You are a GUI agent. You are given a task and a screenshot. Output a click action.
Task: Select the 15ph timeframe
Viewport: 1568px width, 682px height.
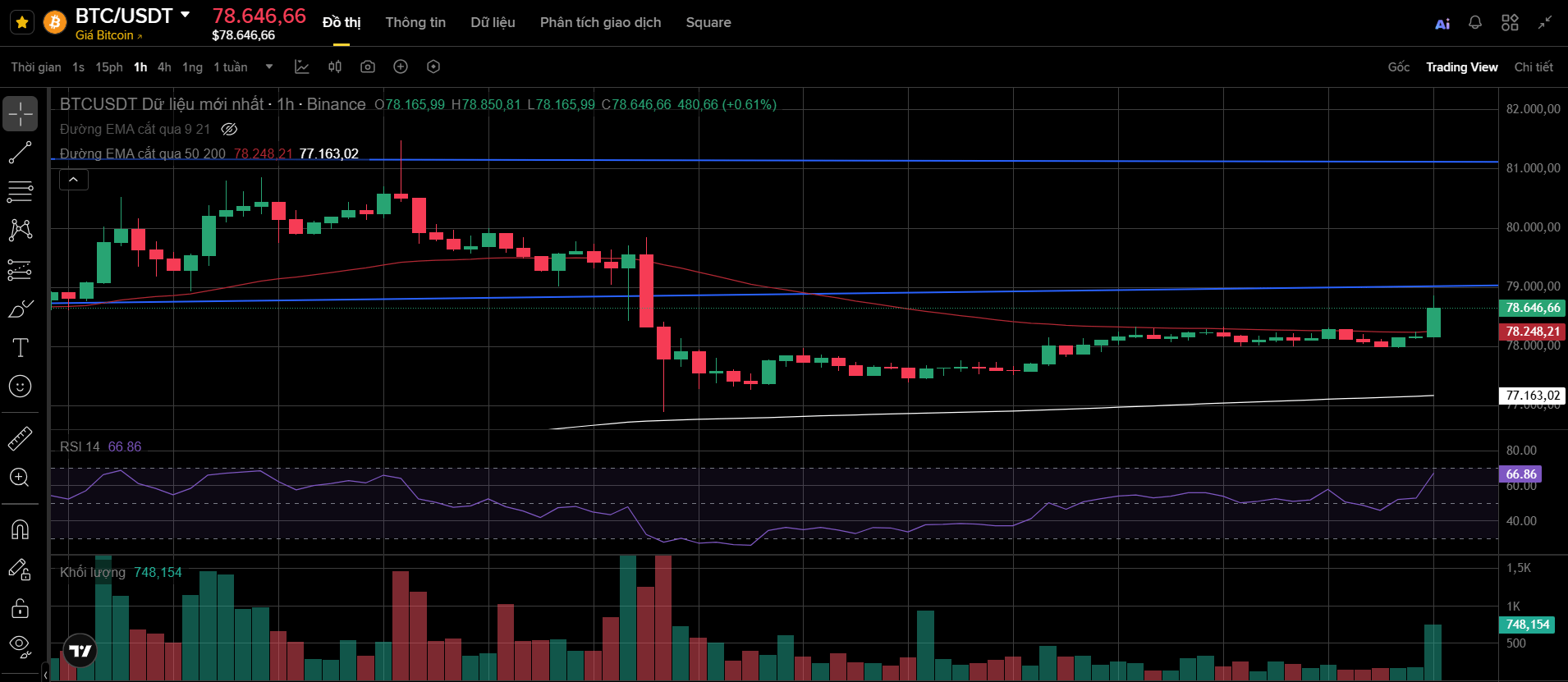pyautogui.click(x=108, y=67)
